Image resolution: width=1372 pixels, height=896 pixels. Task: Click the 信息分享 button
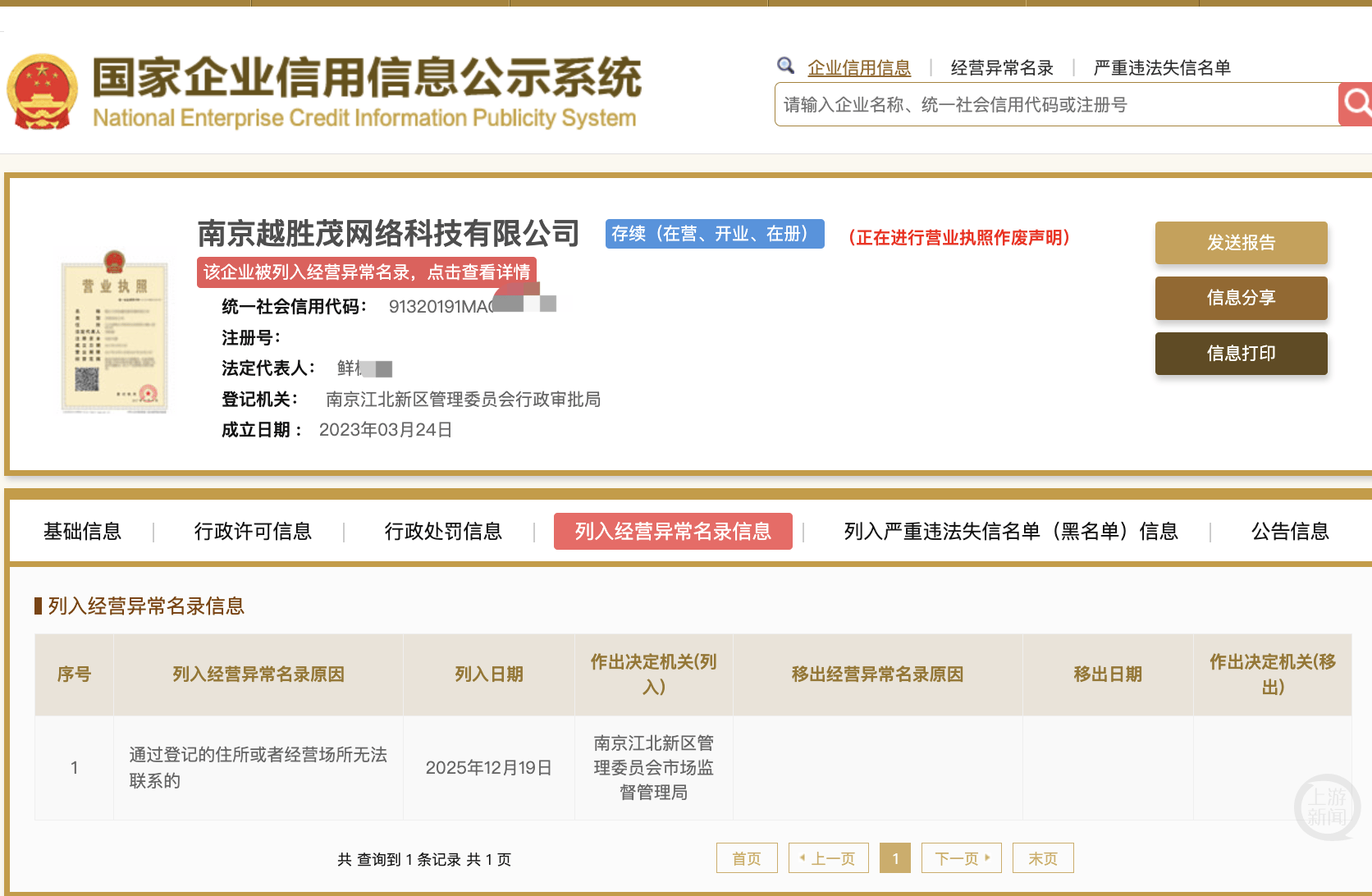[1241, 298]
